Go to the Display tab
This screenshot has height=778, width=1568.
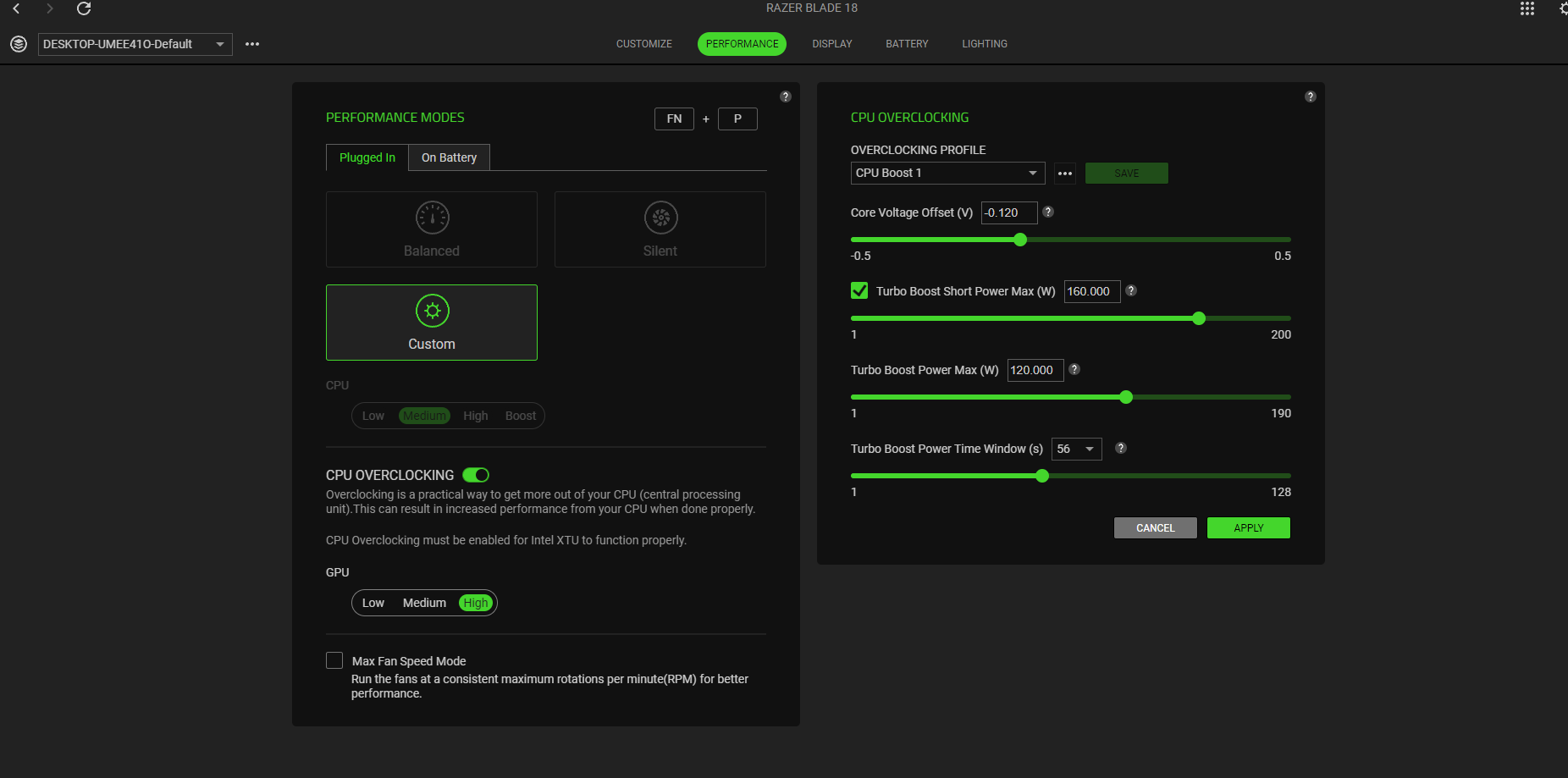coord(832,44)
